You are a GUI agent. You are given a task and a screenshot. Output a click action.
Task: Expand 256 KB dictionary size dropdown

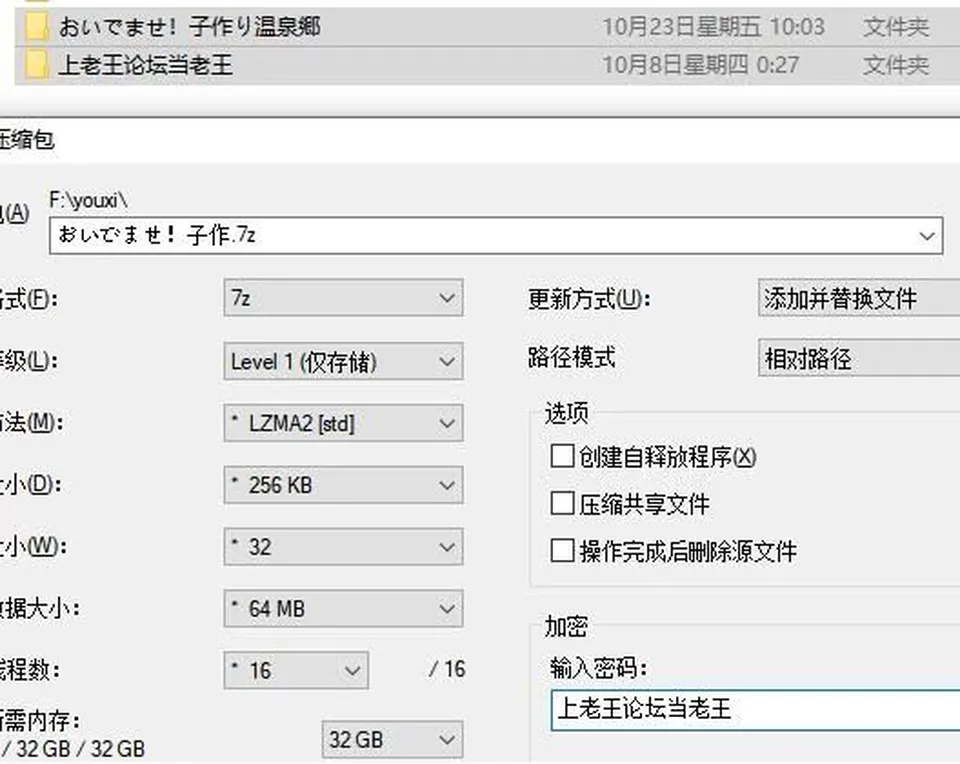pyautogui.click(x=343, y=485)
